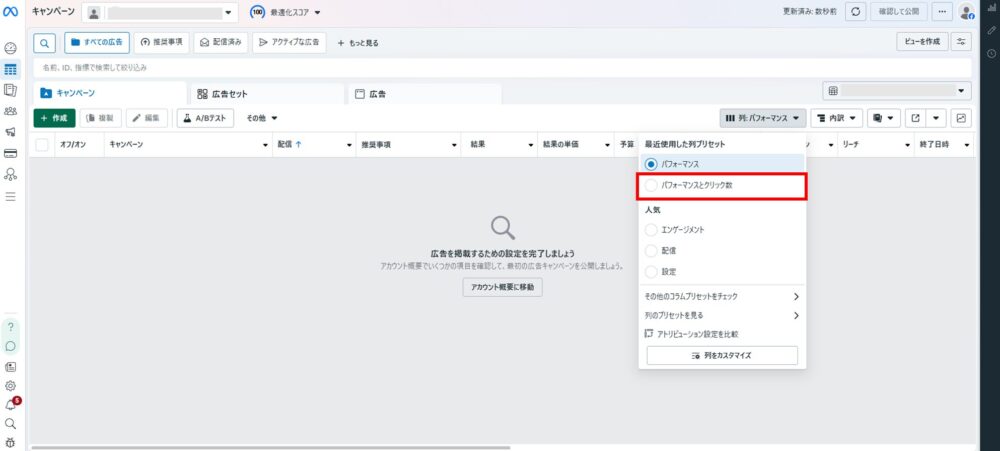Open the audiences people icon in sidebar
The height and width of the screenshot is (451, 1000).
11,111
